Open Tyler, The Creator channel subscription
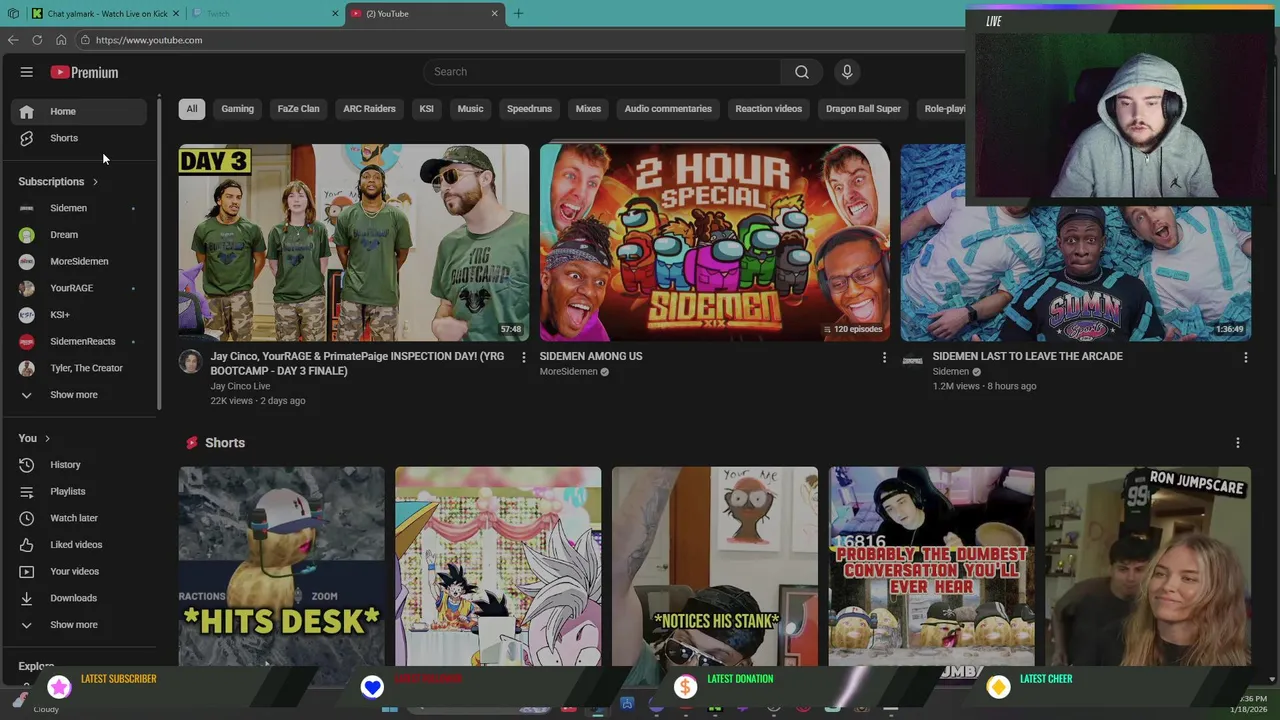 tap(81, 368)
